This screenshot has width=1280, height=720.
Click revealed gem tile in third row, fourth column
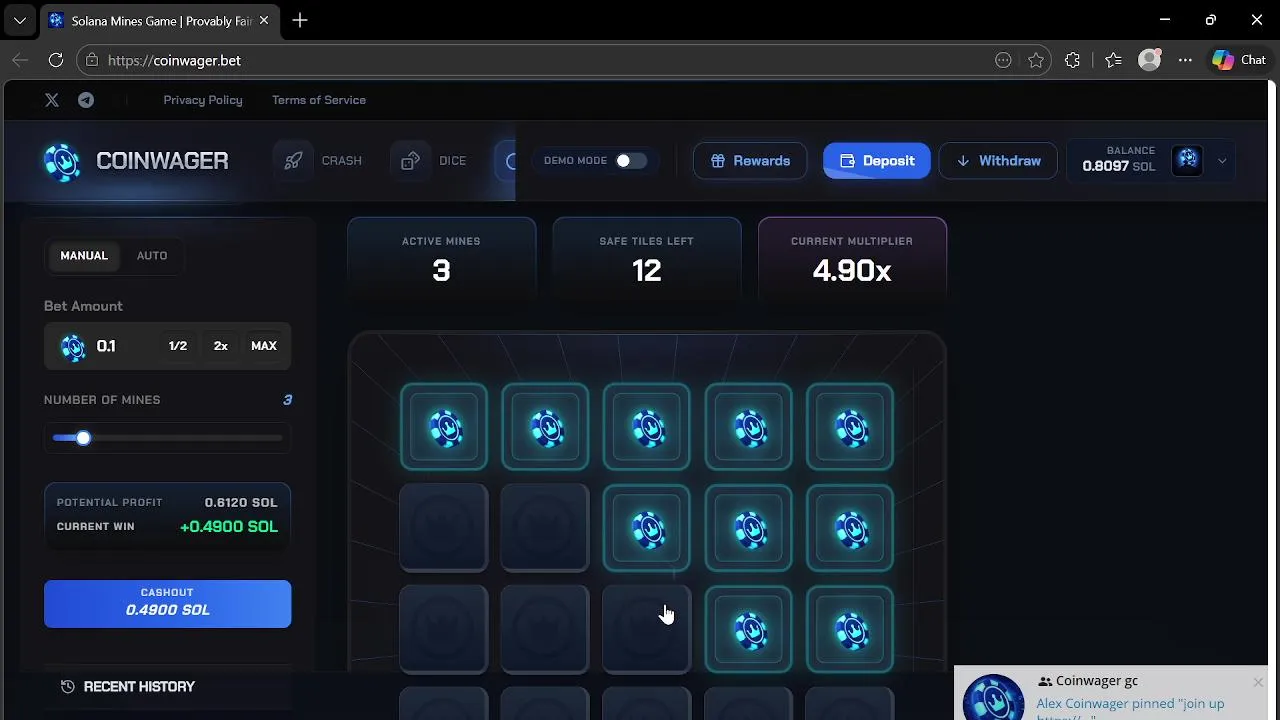coord(748,629)
